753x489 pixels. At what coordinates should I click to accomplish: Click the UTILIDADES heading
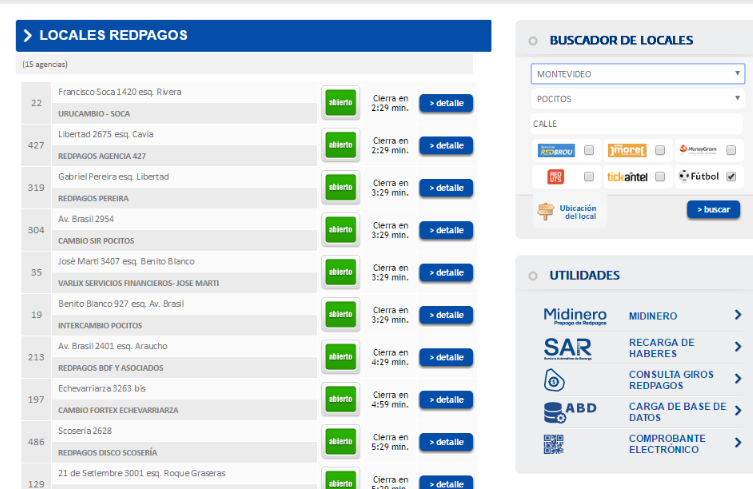(x=584, y=275)
